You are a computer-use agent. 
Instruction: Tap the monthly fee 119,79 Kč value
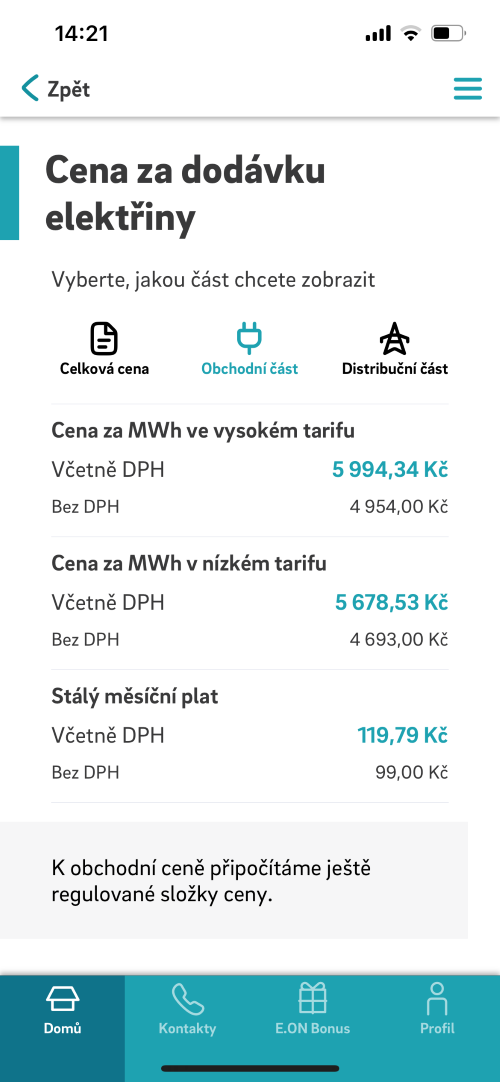click(403, 735)
